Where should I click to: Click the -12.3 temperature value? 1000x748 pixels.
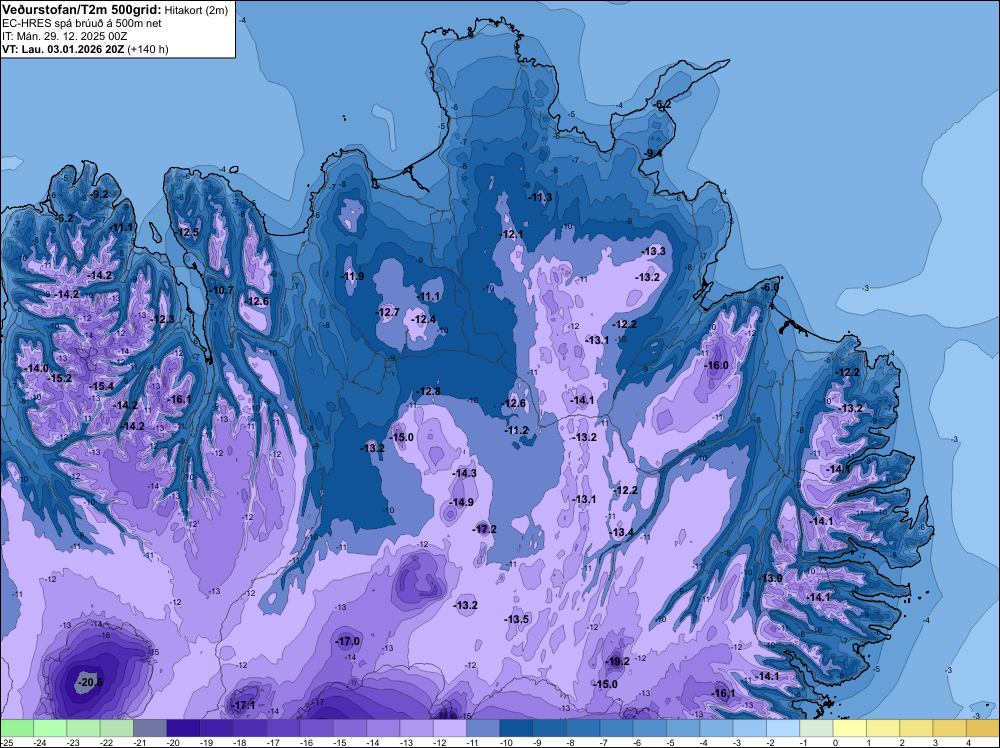point(163,319)
